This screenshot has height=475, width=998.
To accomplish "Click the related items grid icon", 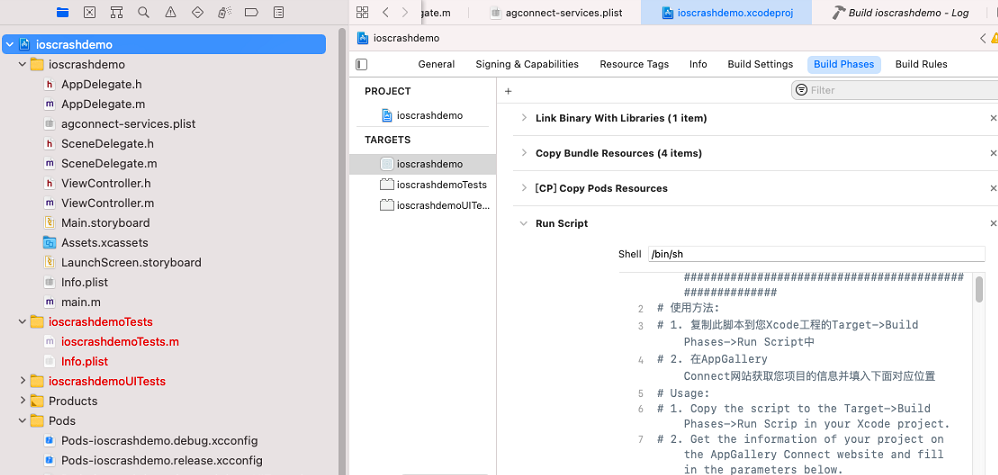I will [362, 12].
